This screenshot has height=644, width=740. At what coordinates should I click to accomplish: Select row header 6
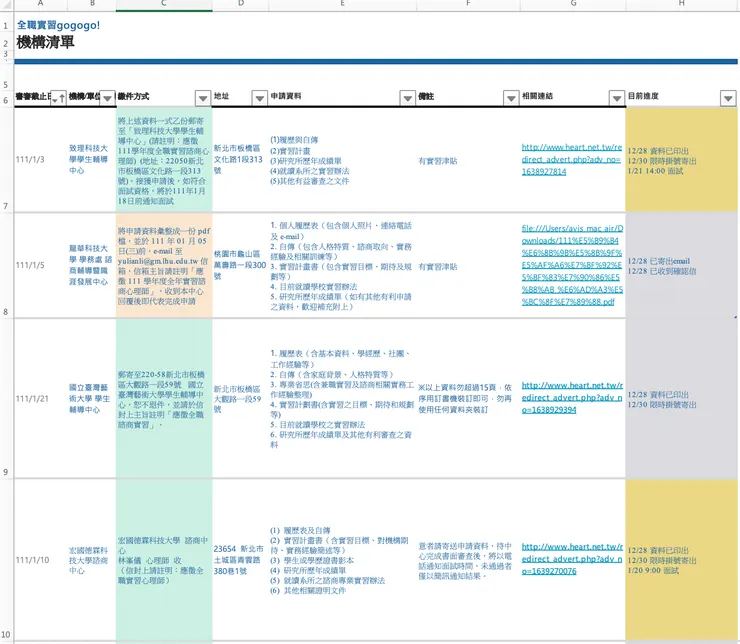tap(6, 100)
